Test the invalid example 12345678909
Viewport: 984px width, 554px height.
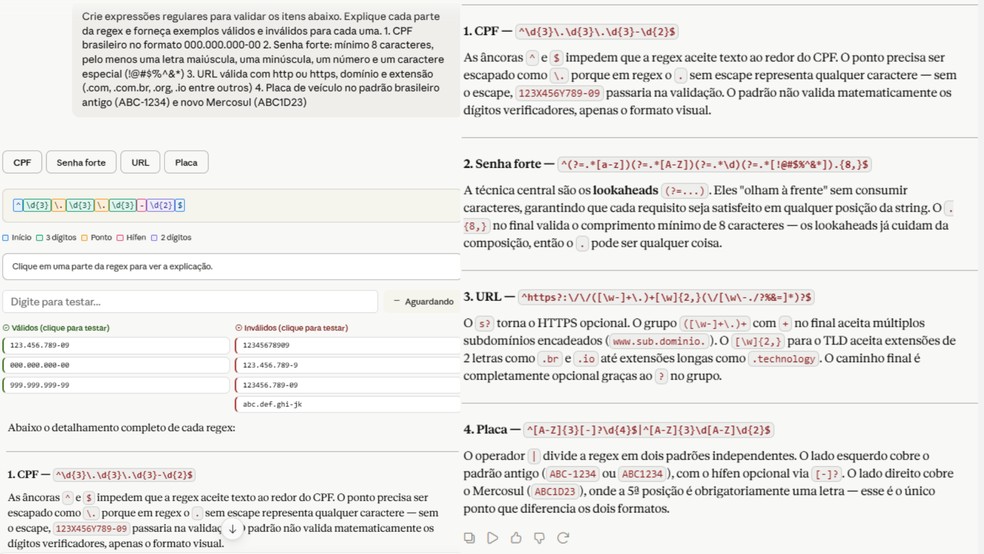click(x=348, y=345)
